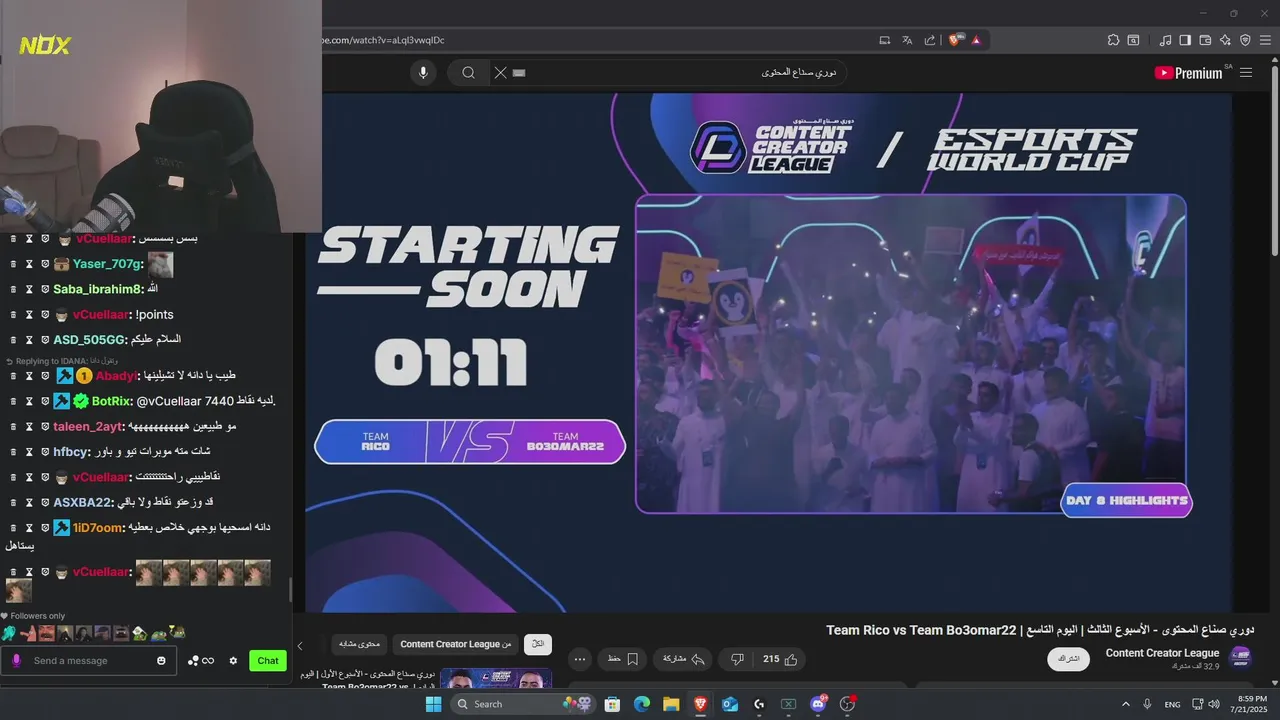Open the Leo AI sparkle icon

[x=1225, y=40]
